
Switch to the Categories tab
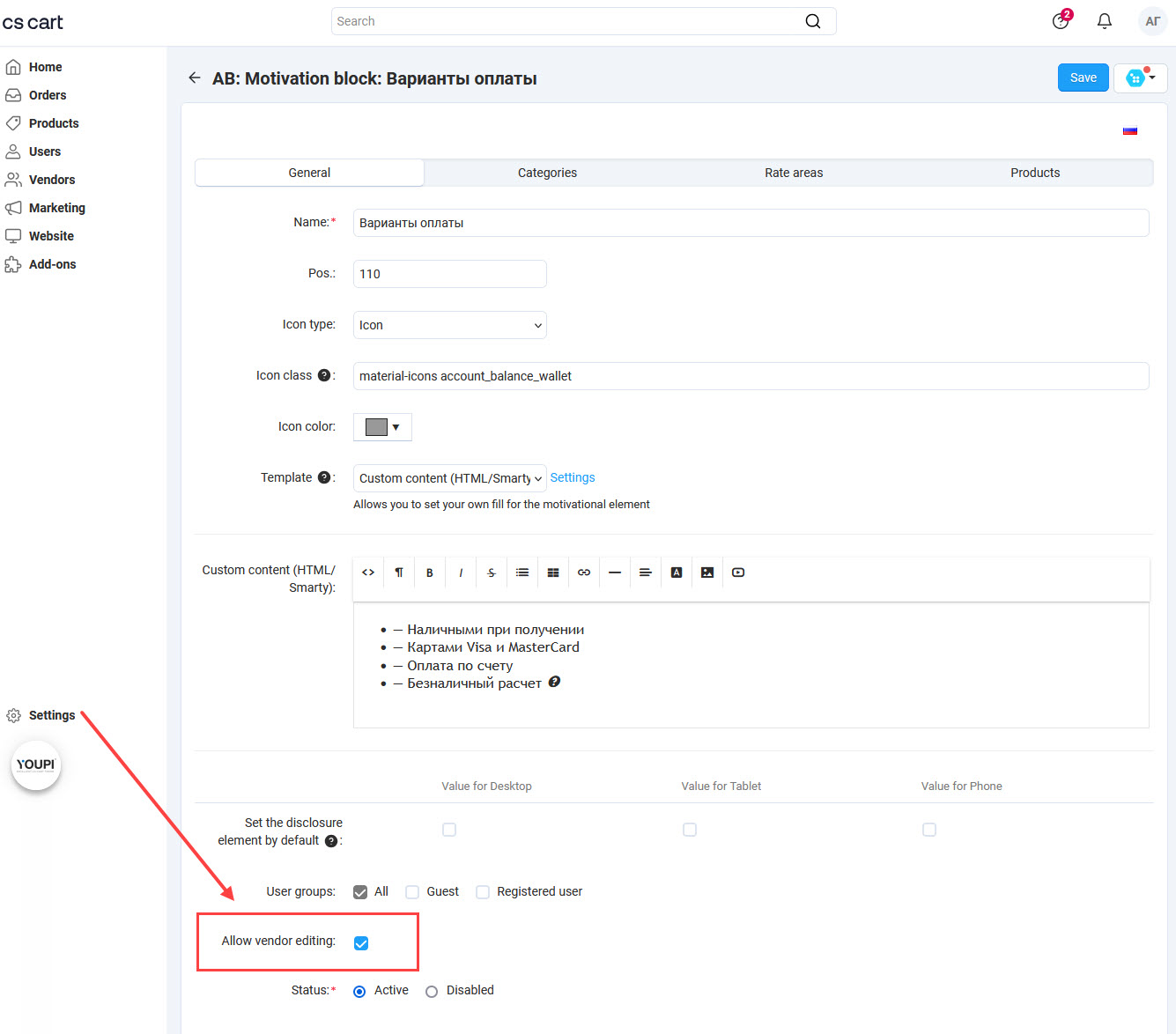coord(547,173)
